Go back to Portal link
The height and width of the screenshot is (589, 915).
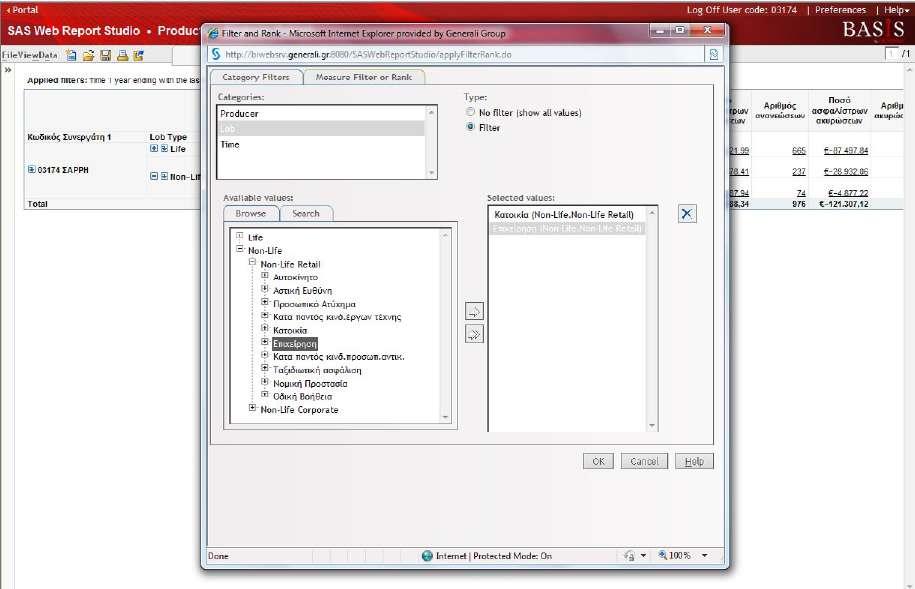tap(22, 10)
